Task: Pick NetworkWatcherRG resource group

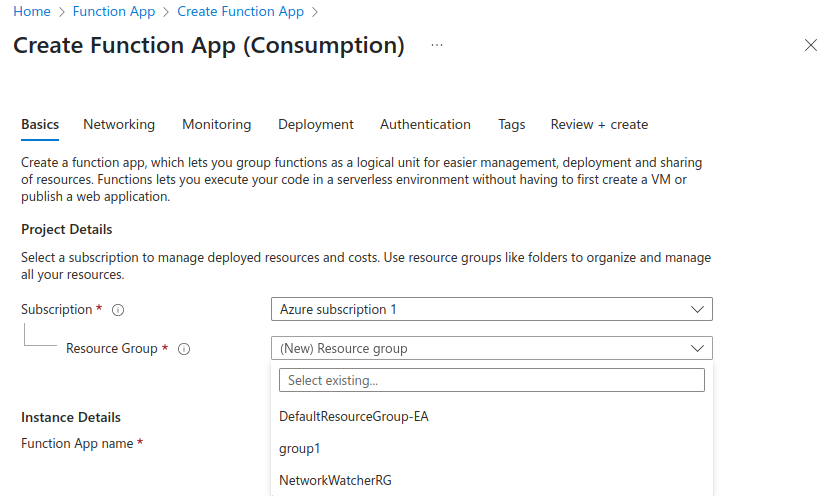Action: tap(335, 480)
